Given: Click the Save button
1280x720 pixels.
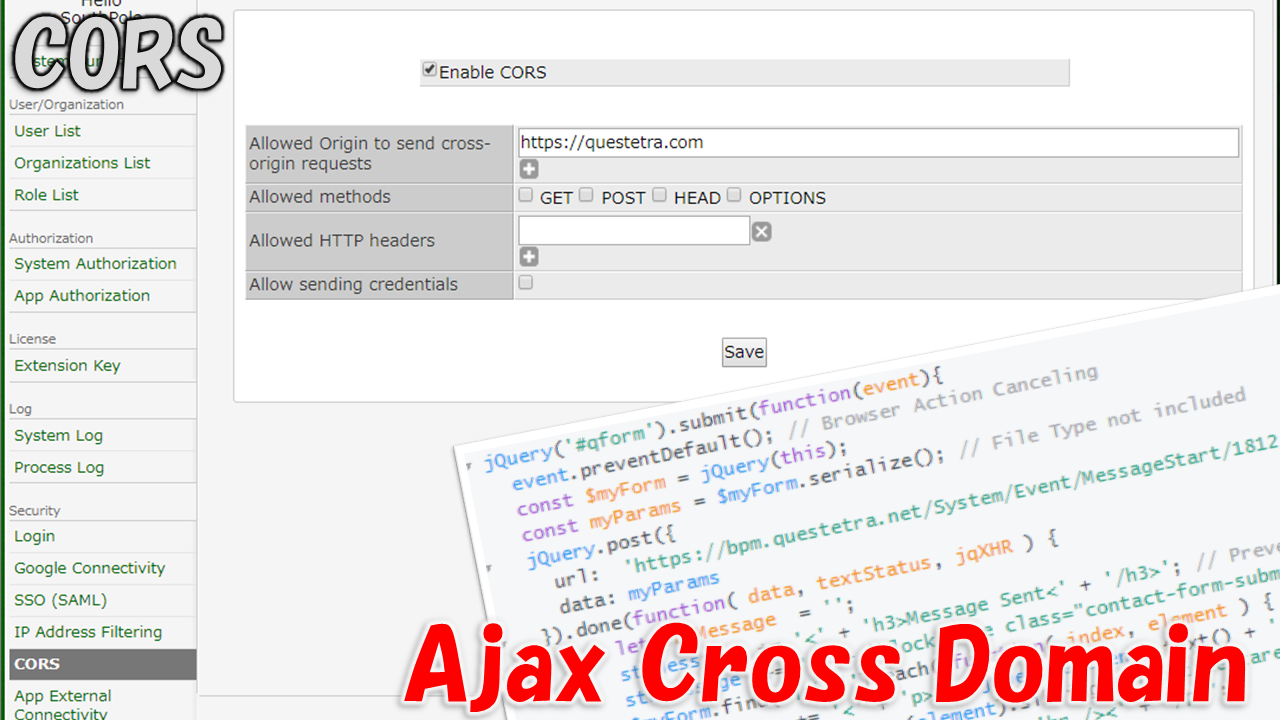Looking at the screenshot, I should tap(744, 352).
